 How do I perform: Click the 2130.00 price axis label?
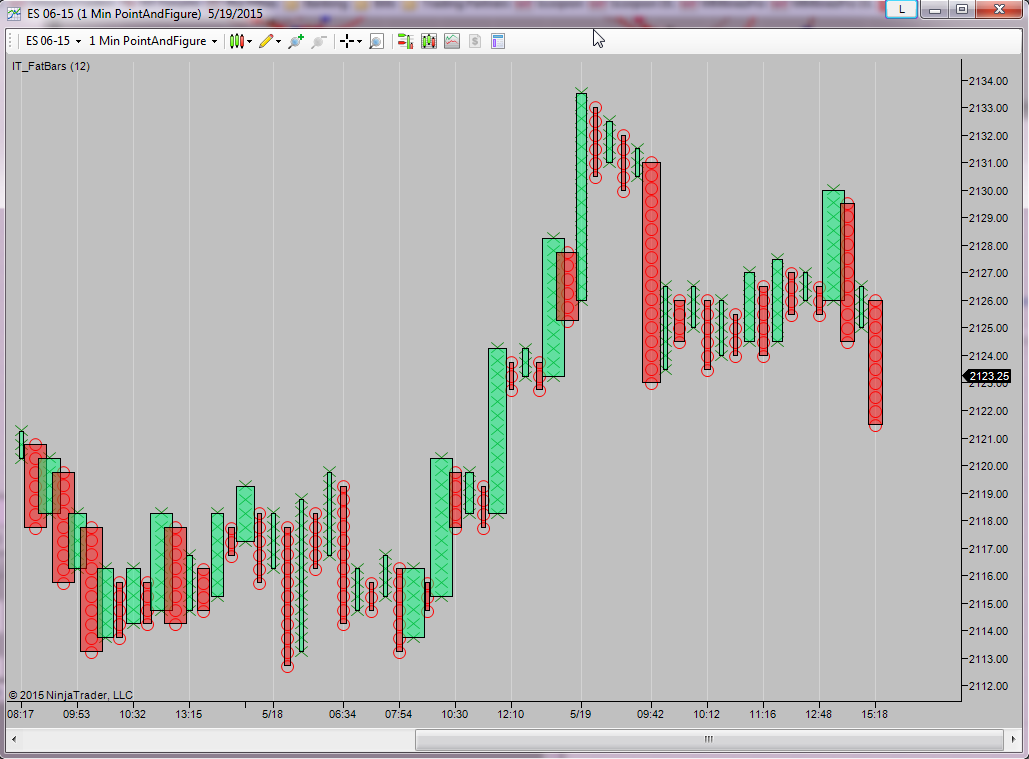(988, 191)
